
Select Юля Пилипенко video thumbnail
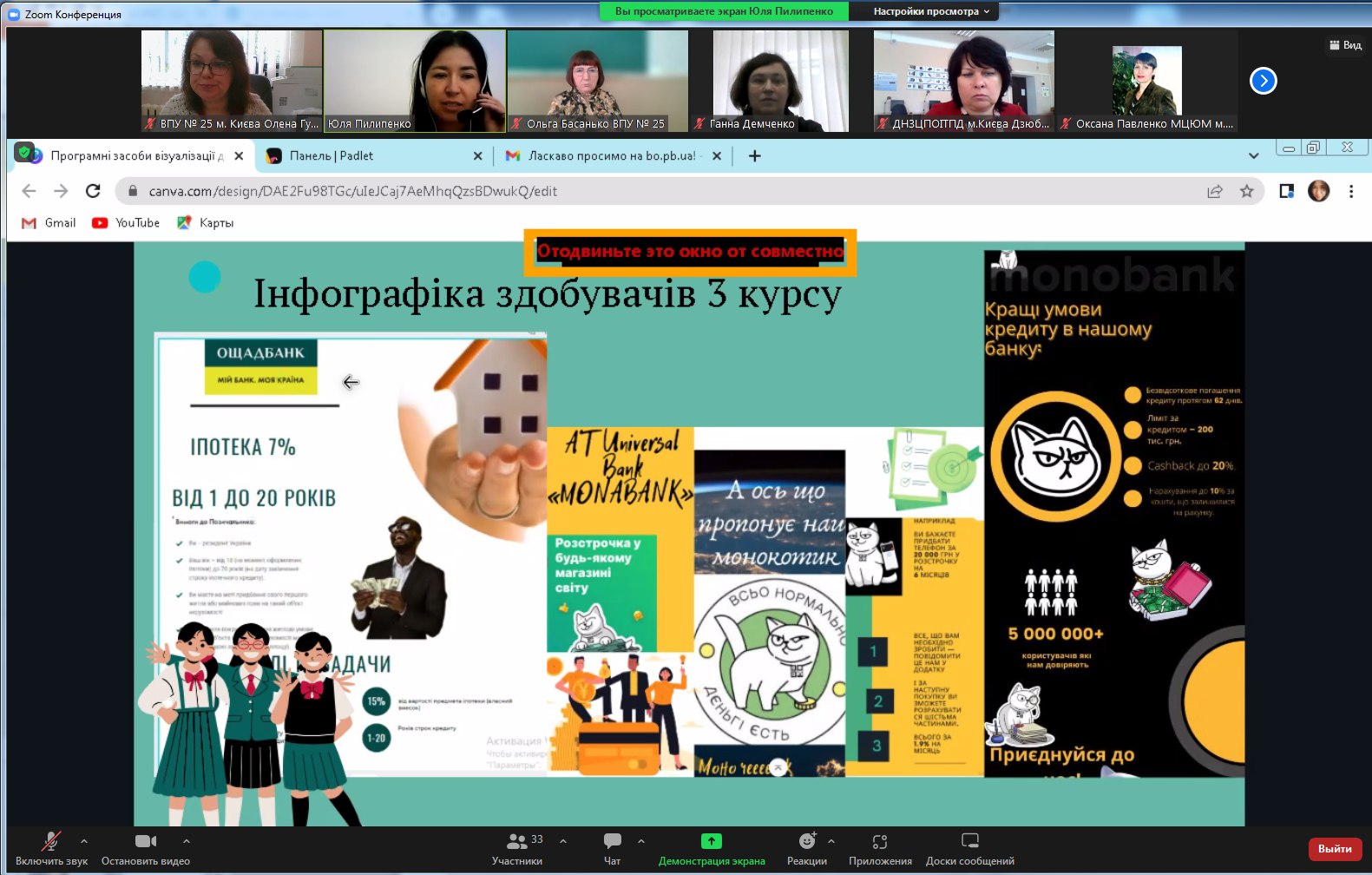point(415,81)
